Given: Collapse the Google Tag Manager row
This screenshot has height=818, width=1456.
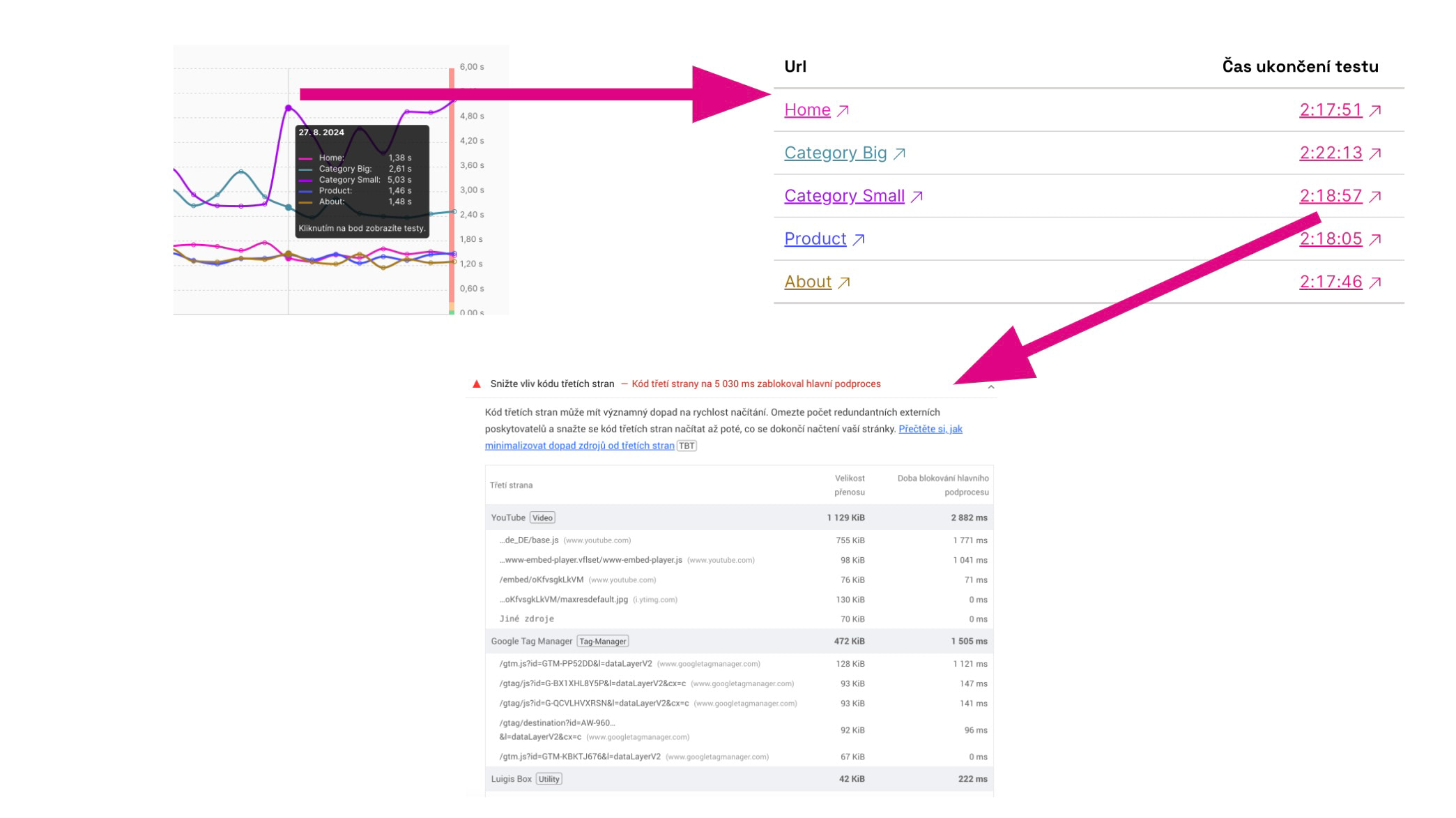Looking at the screenshot, I should coord(531,641).
